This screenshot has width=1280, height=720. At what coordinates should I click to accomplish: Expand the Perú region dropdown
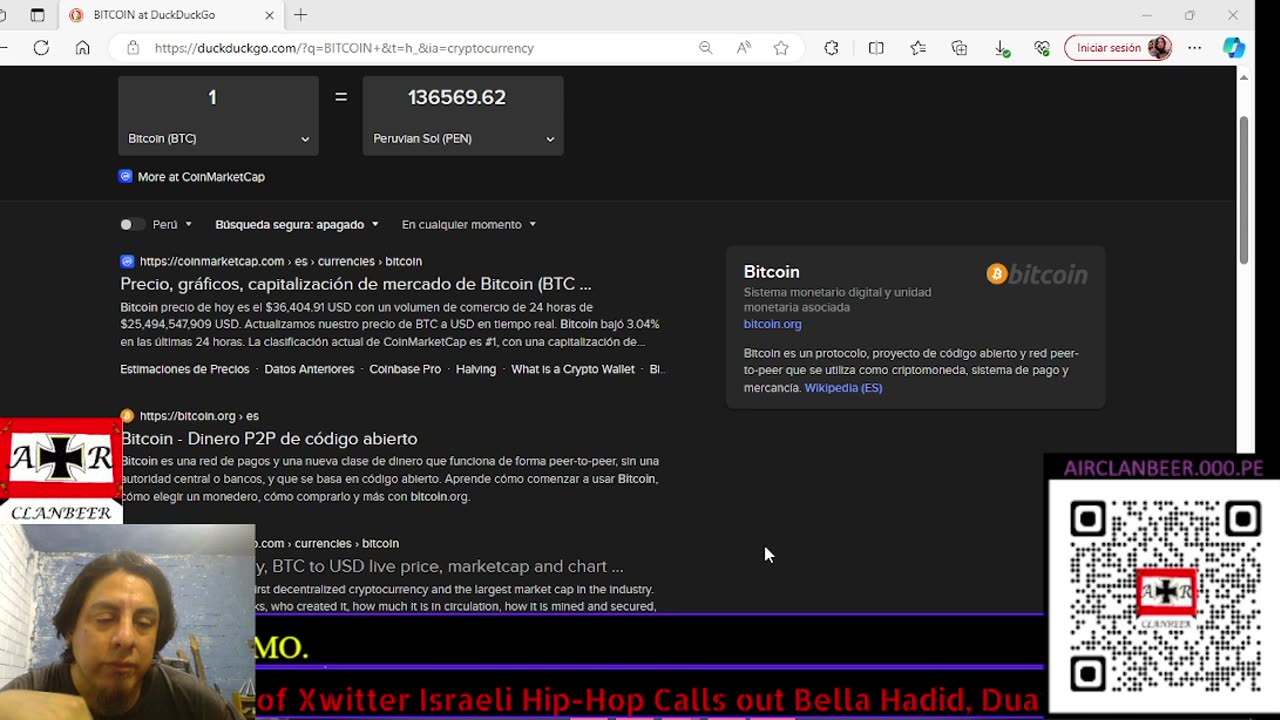point(172,225)
